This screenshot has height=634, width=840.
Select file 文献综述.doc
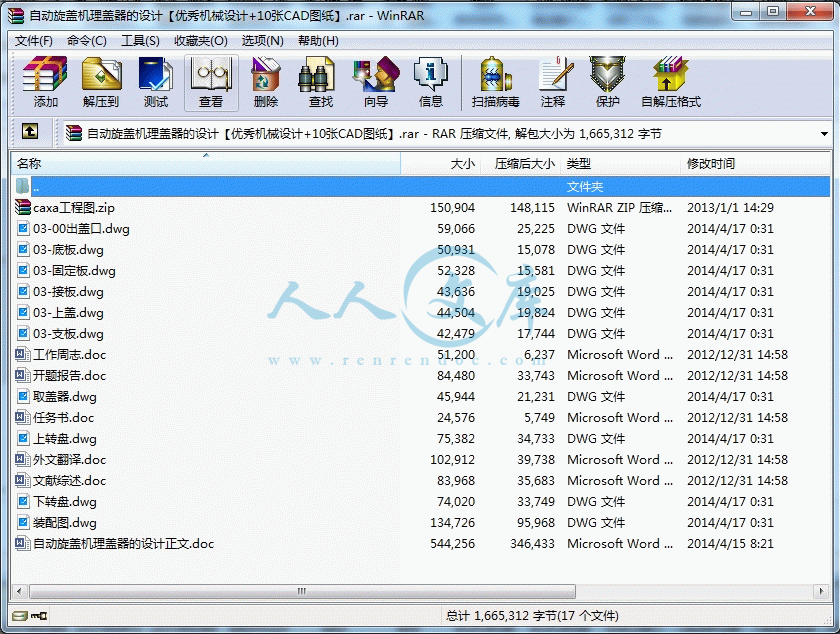(70, 480)
